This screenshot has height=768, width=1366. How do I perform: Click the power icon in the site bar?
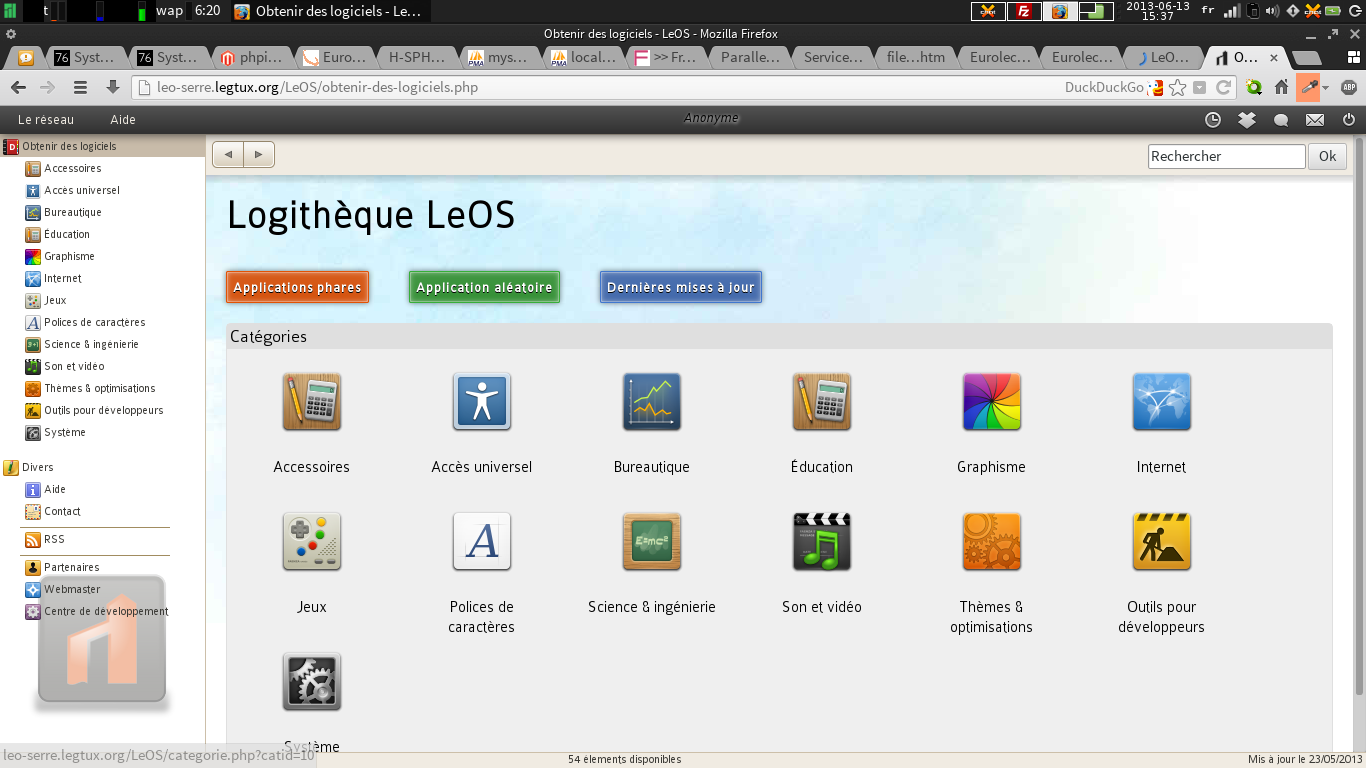[x=1349, y=120]
